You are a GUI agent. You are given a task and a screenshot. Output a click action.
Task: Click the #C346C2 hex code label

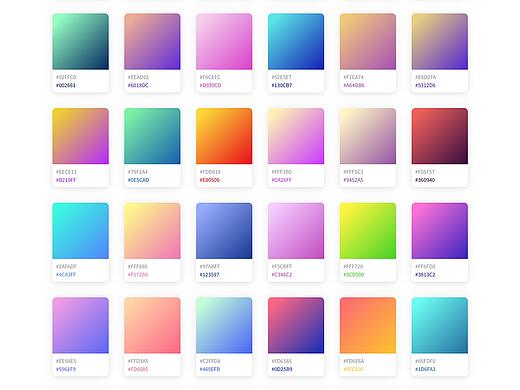pyautogui.click(x=282, y=275)
